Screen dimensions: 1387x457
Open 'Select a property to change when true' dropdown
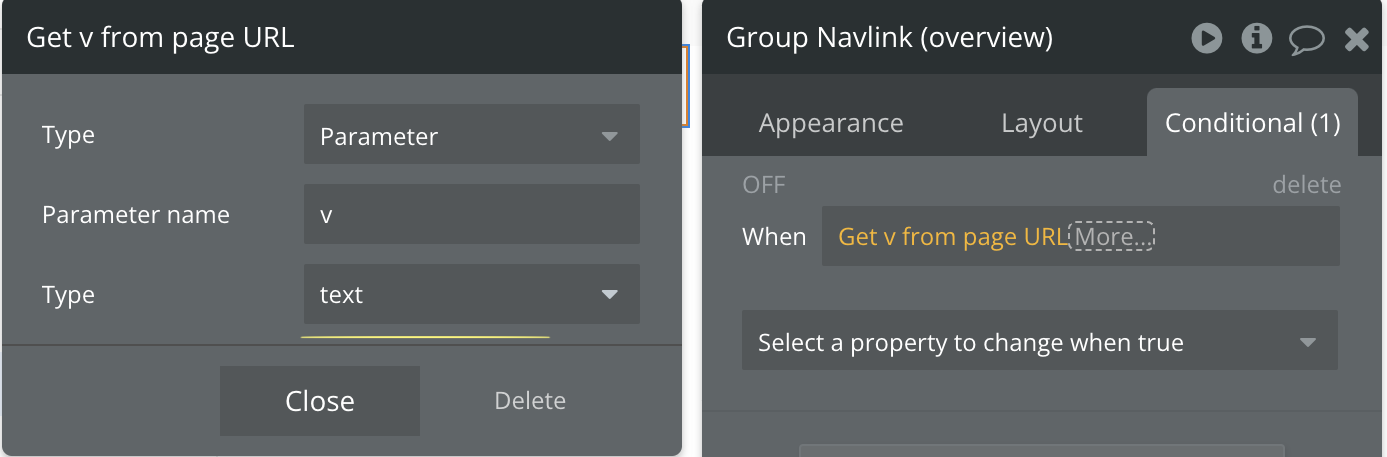point(1040,342)
